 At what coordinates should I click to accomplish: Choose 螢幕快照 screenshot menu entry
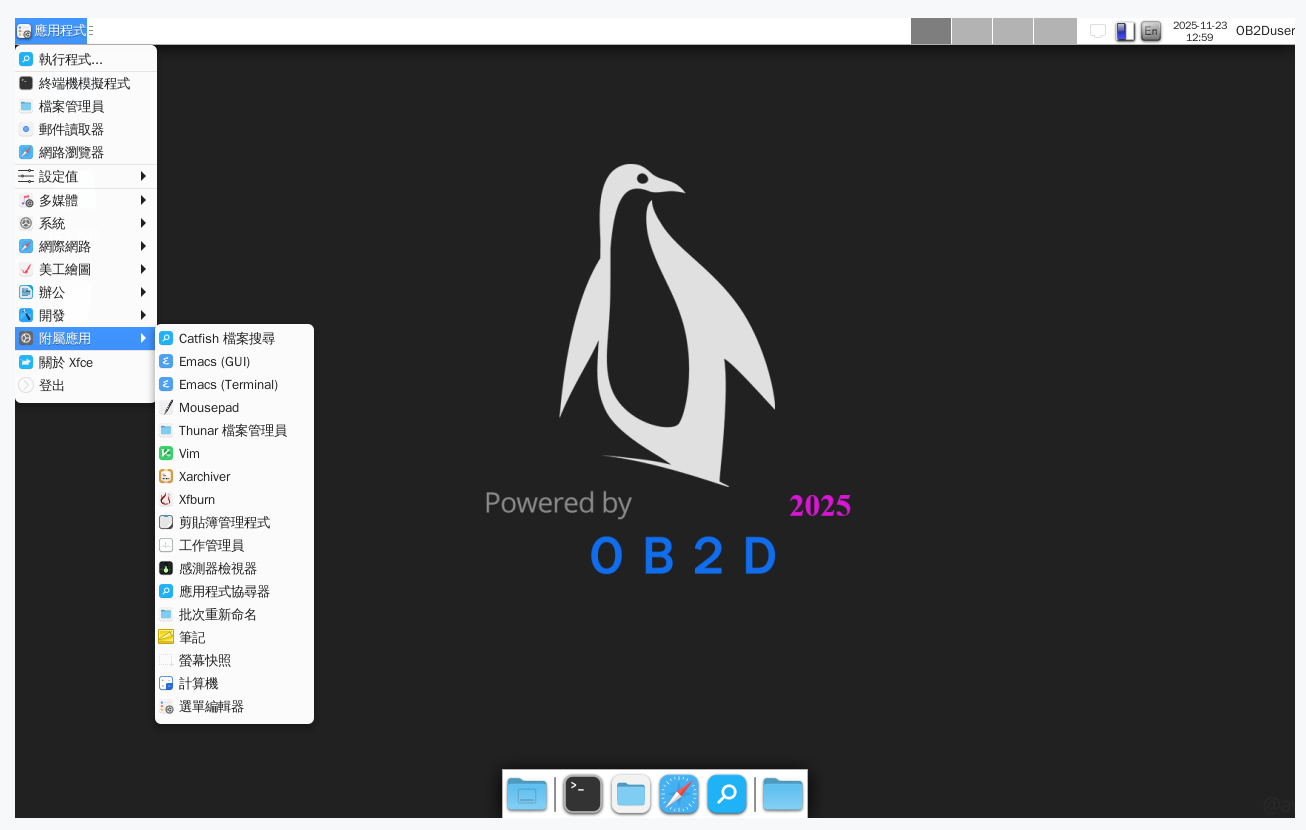[204, 660]
